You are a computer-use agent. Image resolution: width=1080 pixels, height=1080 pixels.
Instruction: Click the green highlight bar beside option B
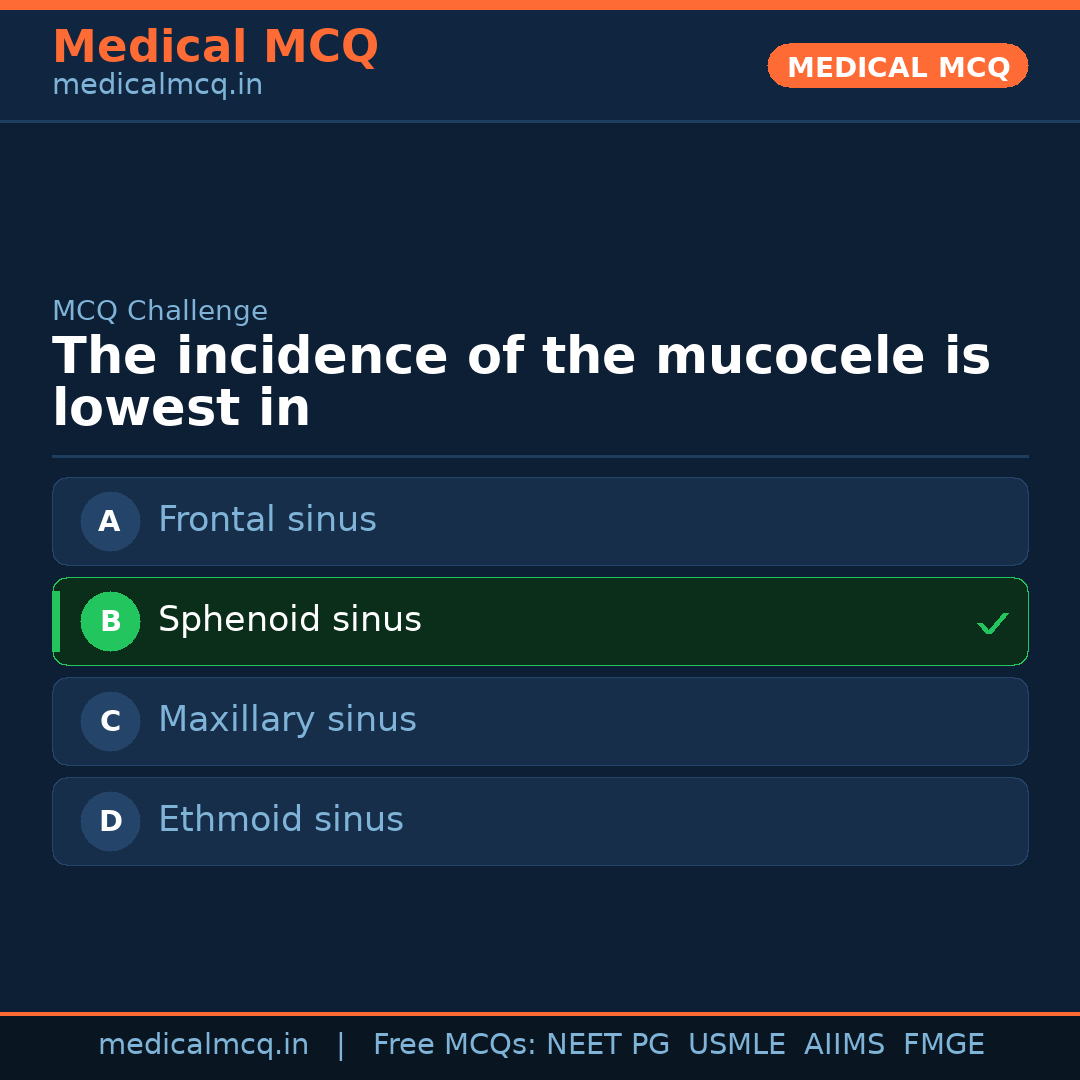[x=55, y=621]
